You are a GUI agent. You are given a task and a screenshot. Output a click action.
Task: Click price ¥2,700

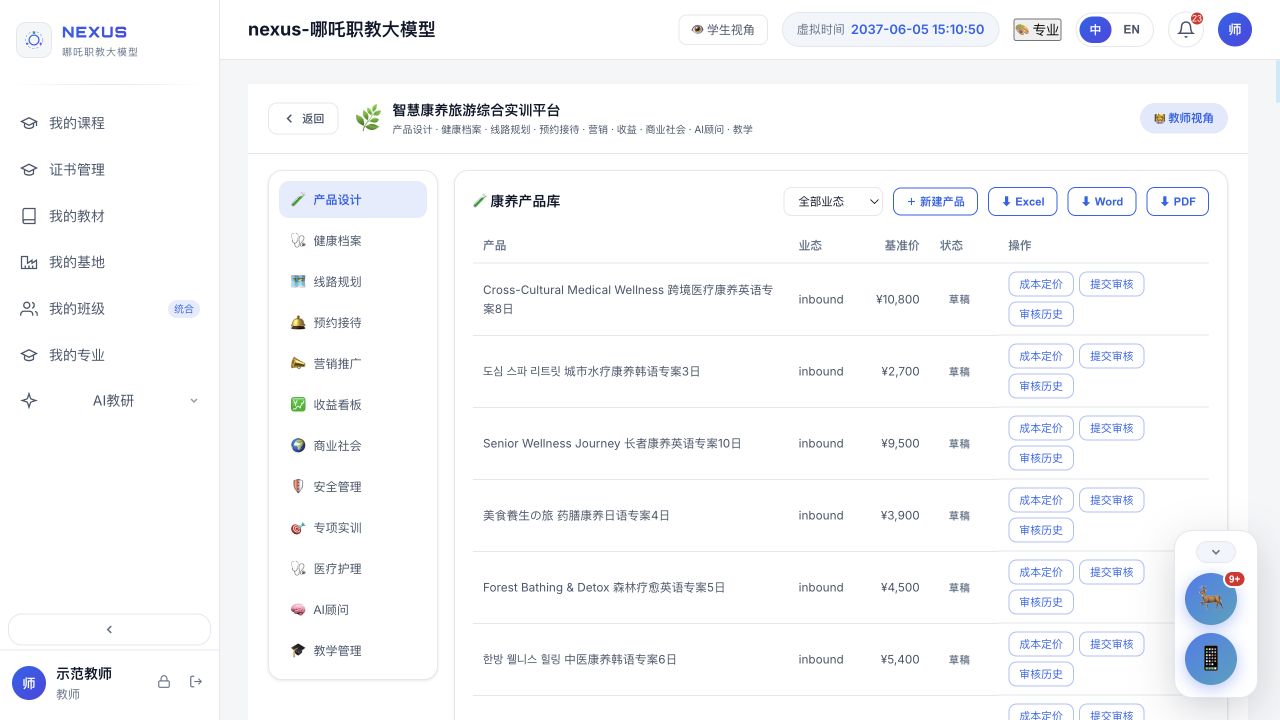[x=900, y=371]
